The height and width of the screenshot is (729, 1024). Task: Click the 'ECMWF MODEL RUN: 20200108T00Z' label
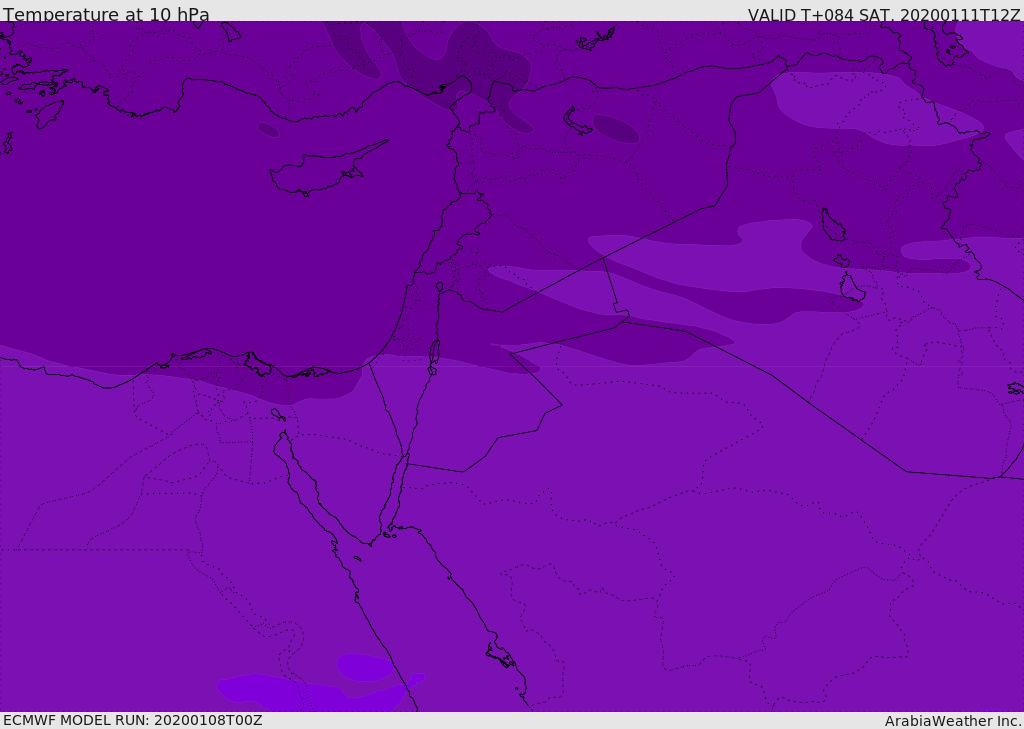click(133, 720)
